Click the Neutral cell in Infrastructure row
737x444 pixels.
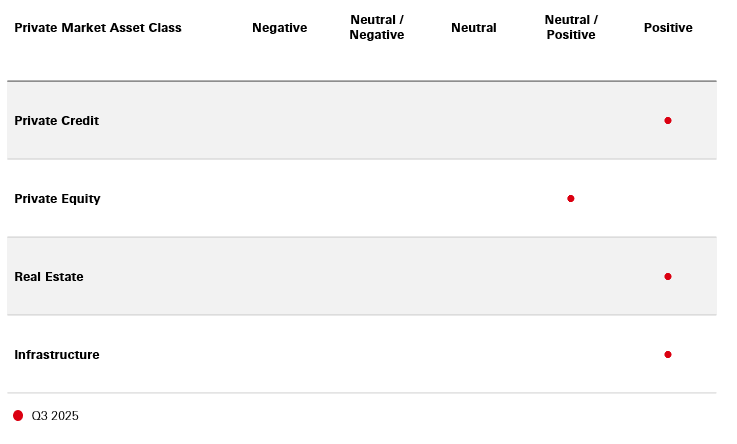point(474,354)
